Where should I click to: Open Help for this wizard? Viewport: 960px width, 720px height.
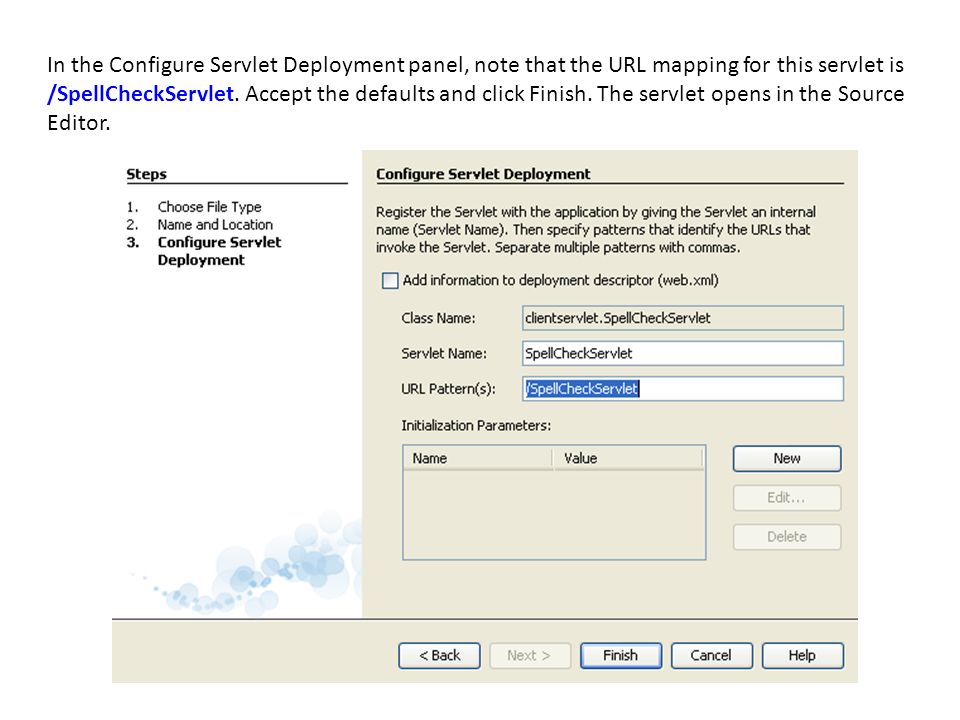803,656
